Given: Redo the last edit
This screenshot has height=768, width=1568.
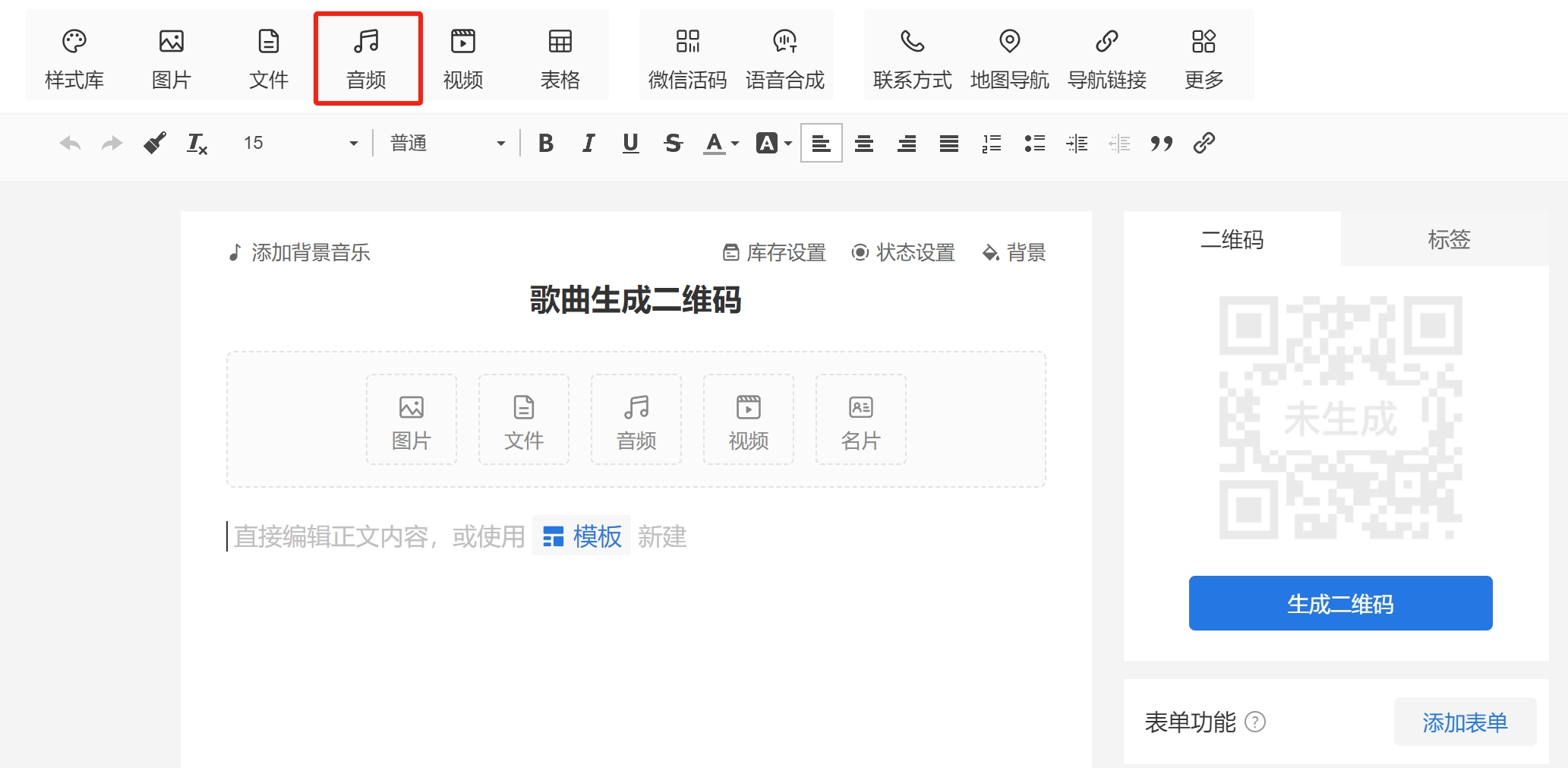Looking at the screenshot, I should tap(112, 143).
